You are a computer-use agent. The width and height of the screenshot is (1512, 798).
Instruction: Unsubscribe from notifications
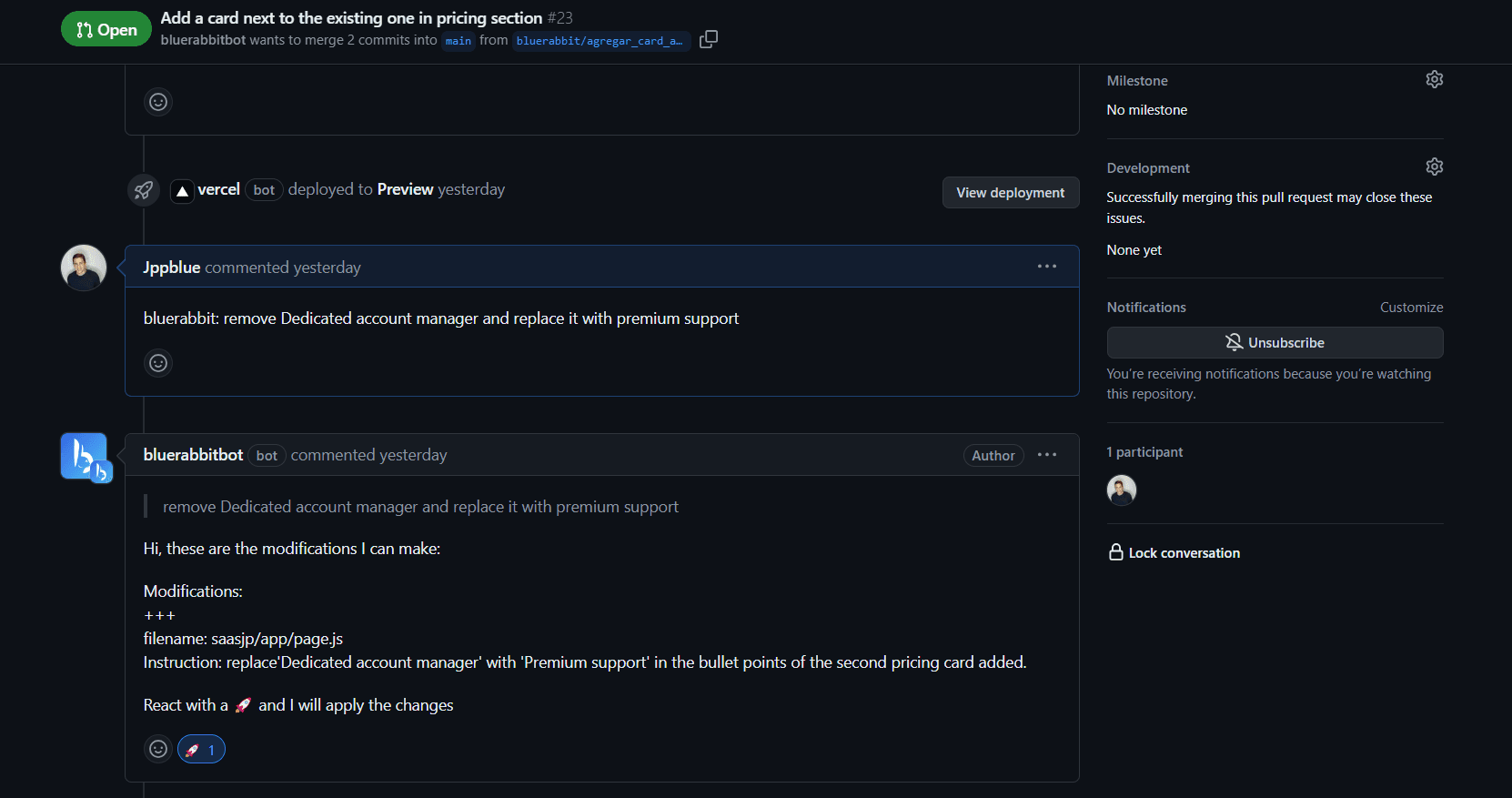tap(1274, 343)
